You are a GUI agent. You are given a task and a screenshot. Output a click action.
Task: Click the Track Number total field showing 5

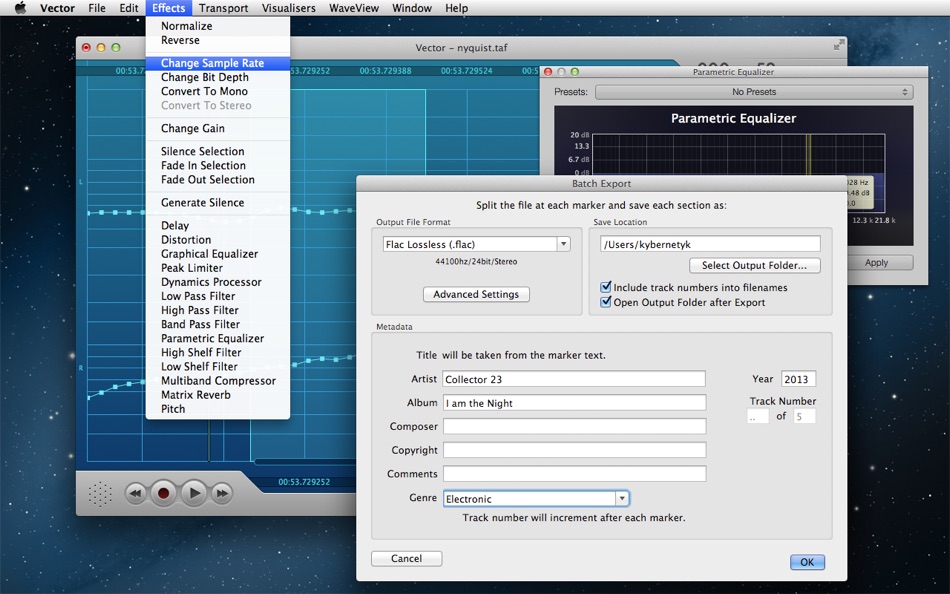point(804,416)
